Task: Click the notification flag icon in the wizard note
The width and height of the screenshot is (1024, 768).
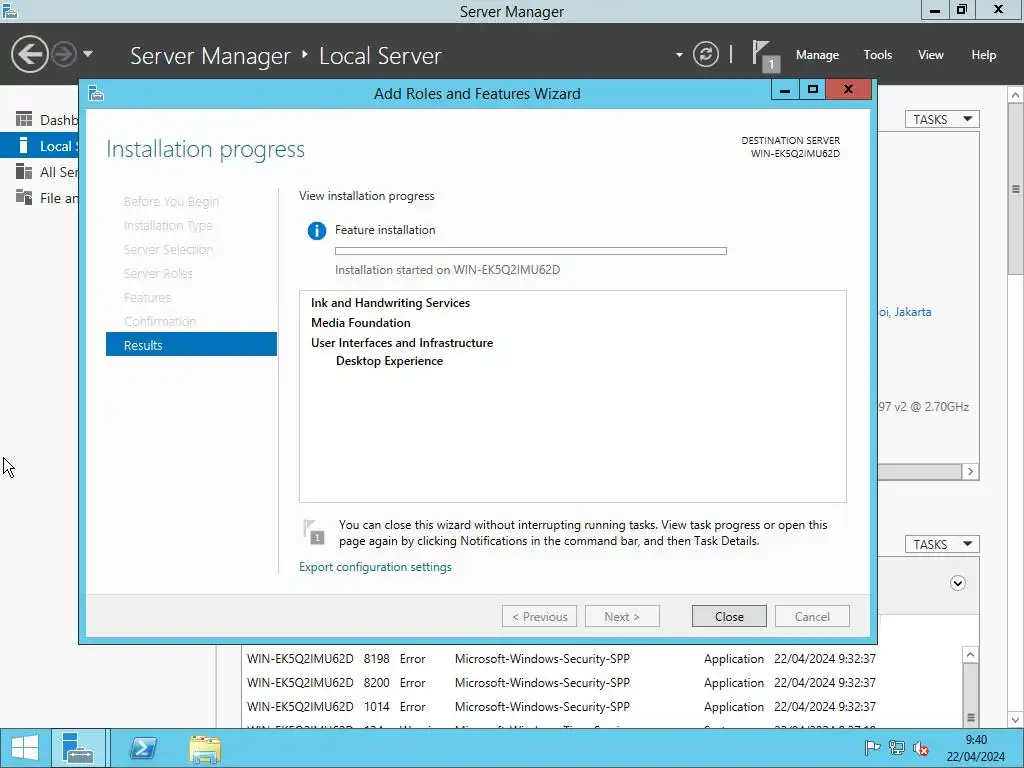Action: (314, 532)
